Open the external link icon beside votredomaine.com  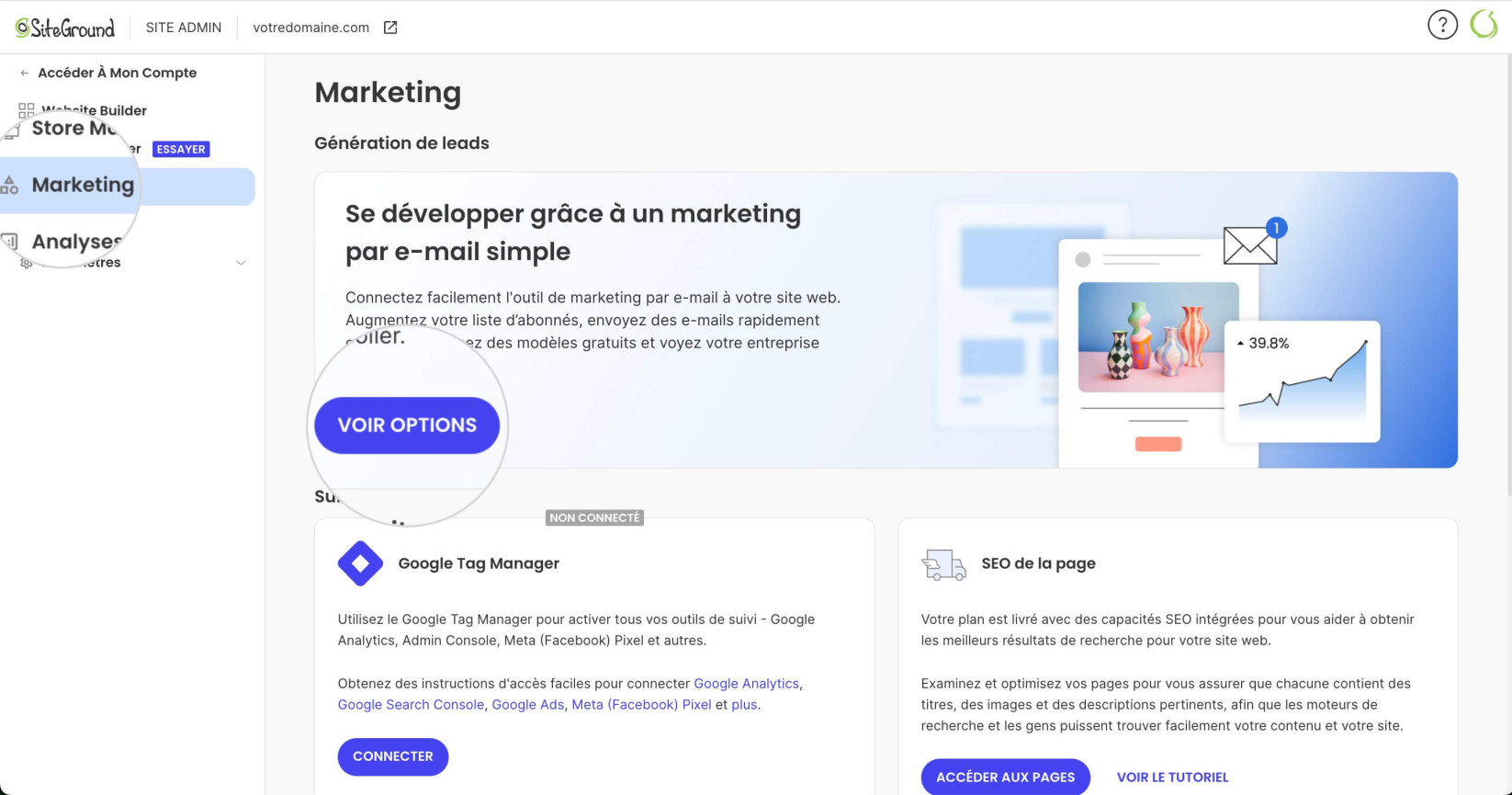tap(390, 28)
